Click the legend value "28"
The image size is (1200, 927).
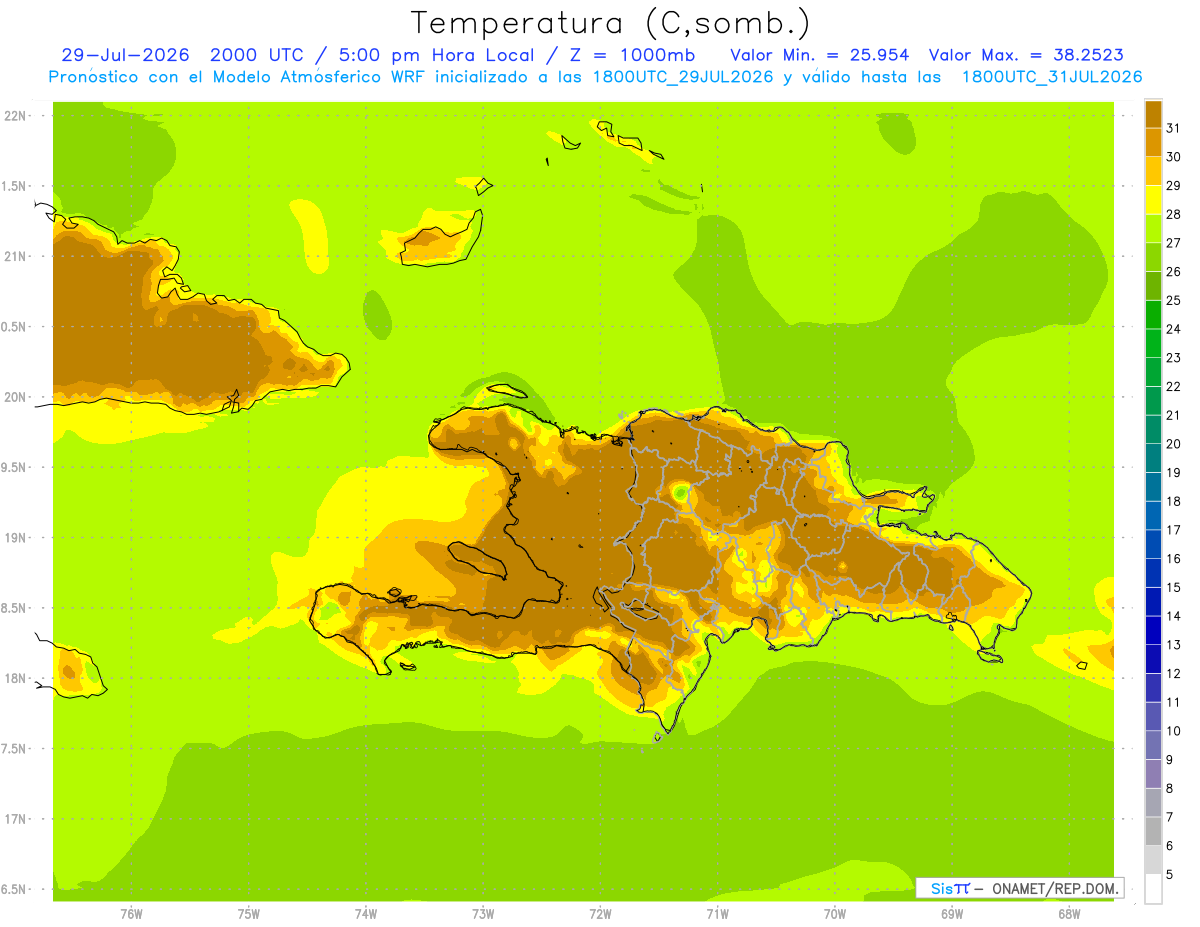click(1174, 214)
